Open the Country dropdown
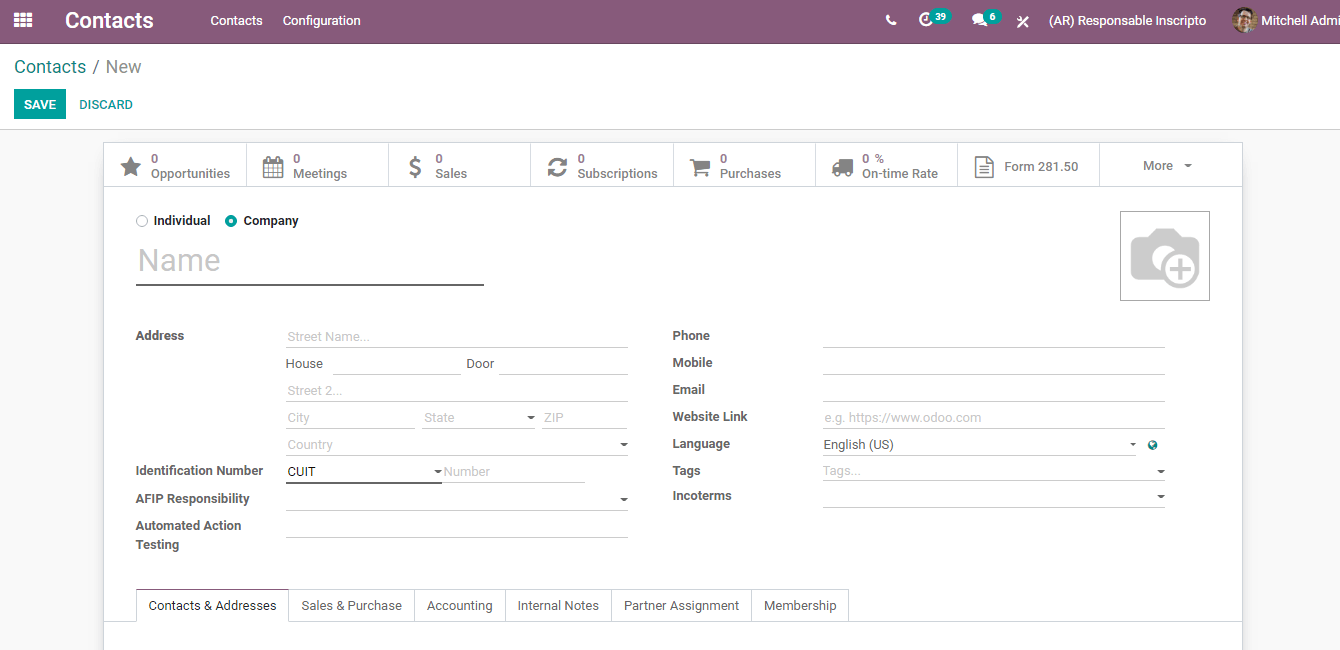The width and height of the screenshot is (1340, 650). coord(623,445)
